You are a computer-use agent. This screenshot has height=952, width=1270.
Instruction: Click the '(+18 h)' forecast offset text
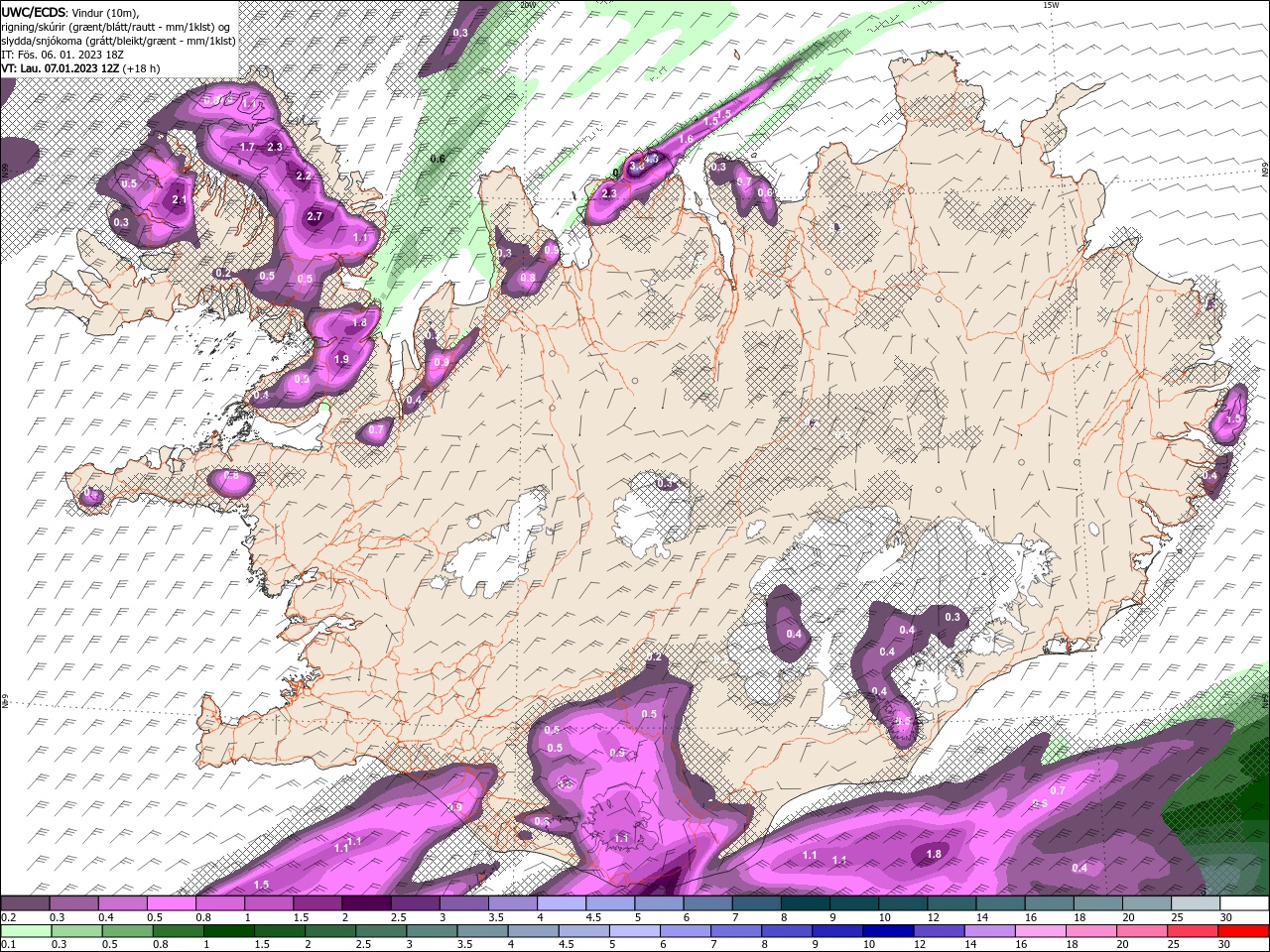point(142,68)
